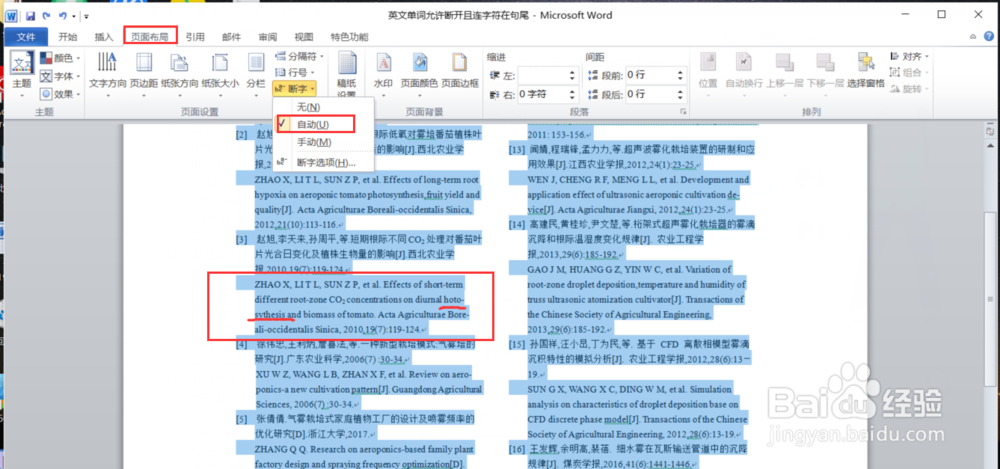Adjust the right indent spinner arrows
Screen dimensions: 1000x469
573,94
